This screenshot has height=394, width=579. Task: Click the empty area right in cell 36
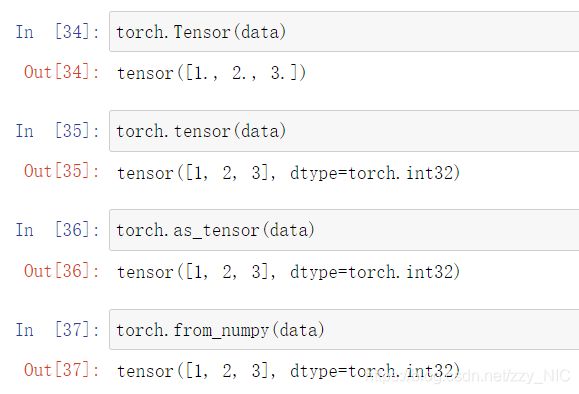tap(447, 230)
